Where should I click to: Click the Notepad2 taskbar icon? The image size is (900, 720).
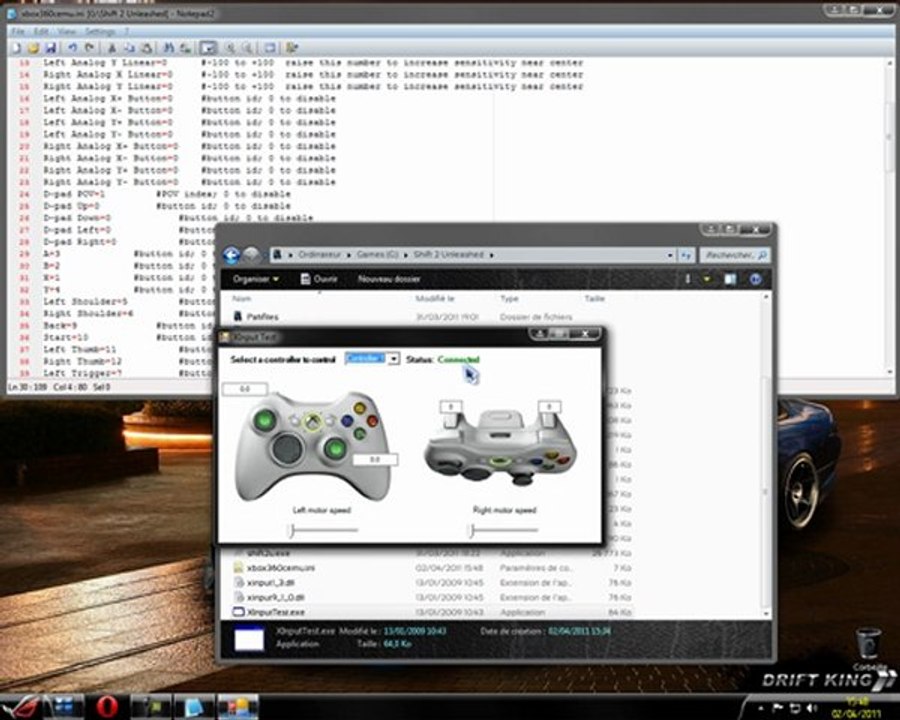(x=194, y=706)
